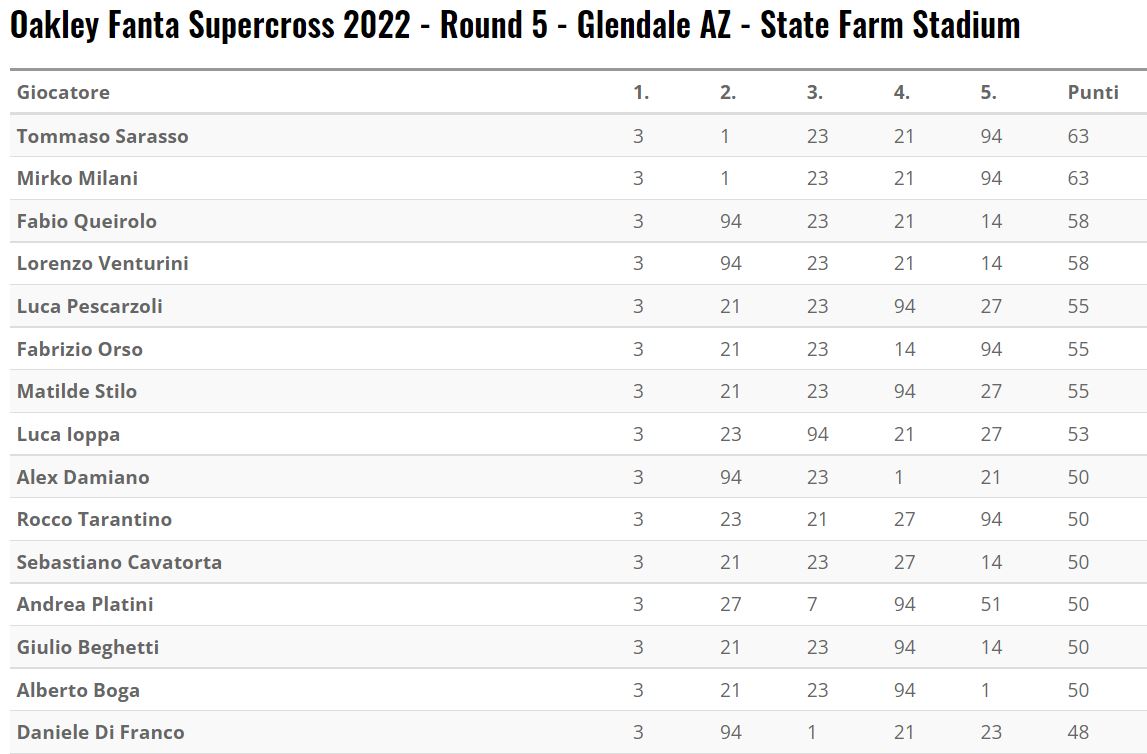Open the Luca Ioppa entry
Image resolution: width=1147 pixels, height=754 pixels.
68,434
